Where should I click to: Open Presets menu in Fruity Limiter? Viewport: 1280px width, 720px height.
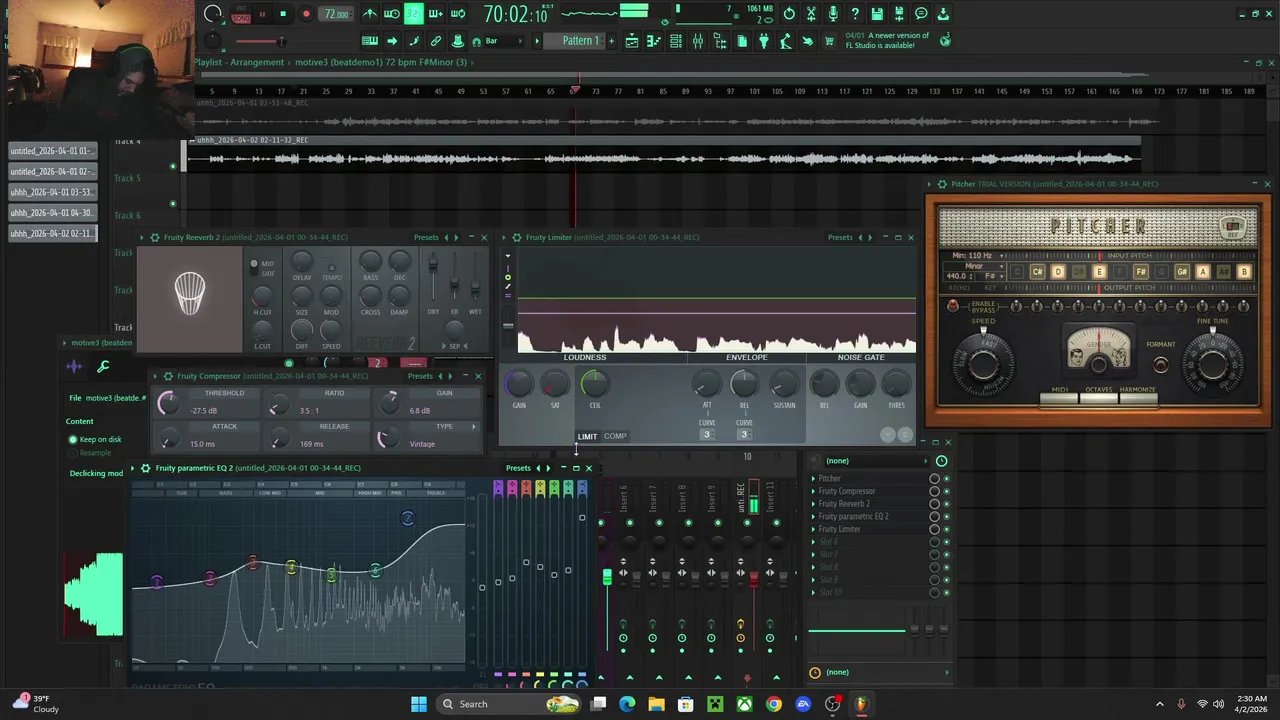point(840,238)
